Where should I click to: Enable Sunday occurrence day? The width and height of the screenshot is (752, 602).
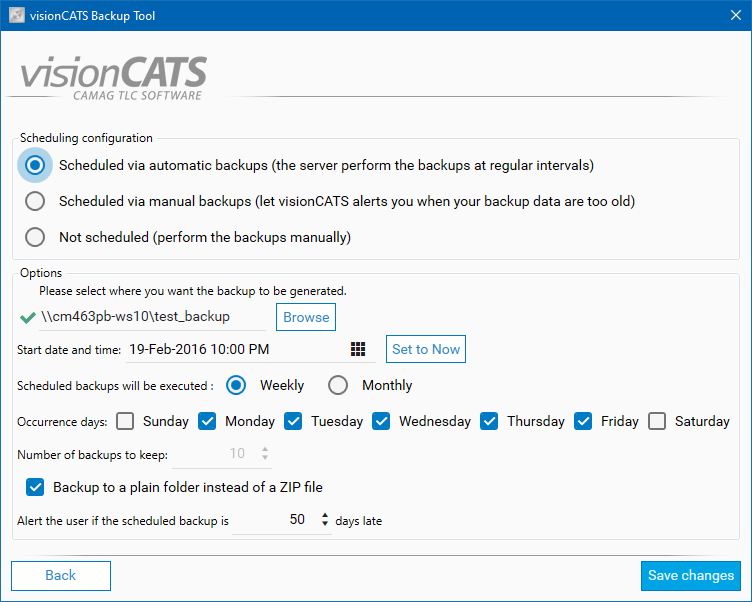tap(125, 421)
